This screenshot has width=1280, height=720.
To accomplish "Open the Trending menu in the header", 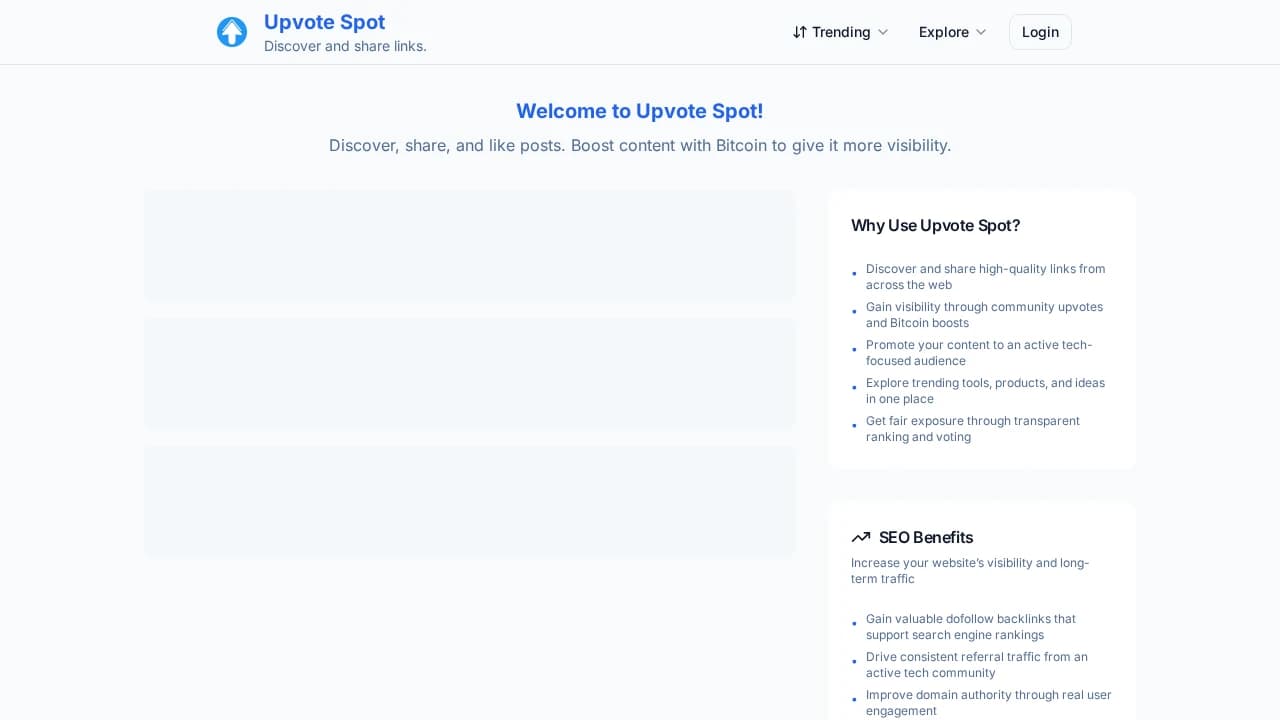I will point(841,32).
